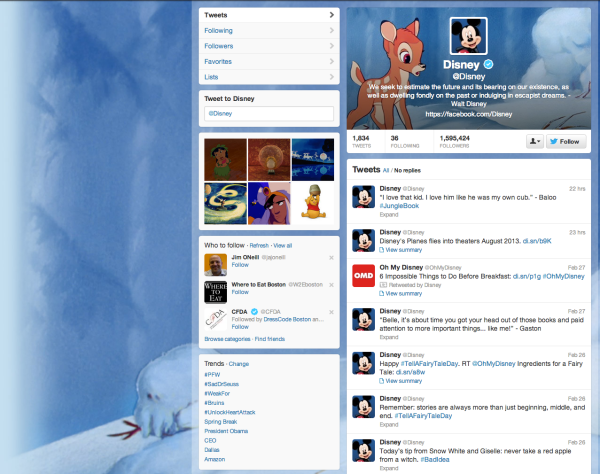The height and width of the screenshot is (474, 600).
Task: Switch tweet filter to All
Action: tap(386, 171)
